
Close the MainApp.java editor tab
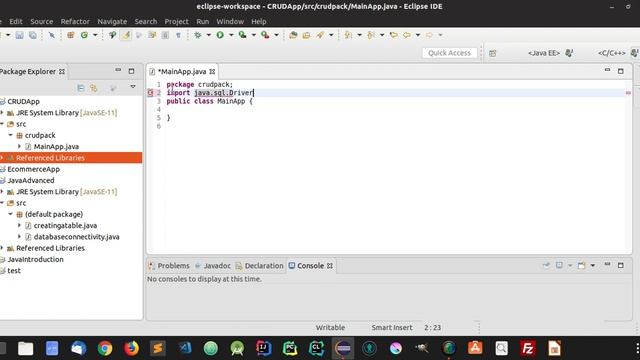212,72
